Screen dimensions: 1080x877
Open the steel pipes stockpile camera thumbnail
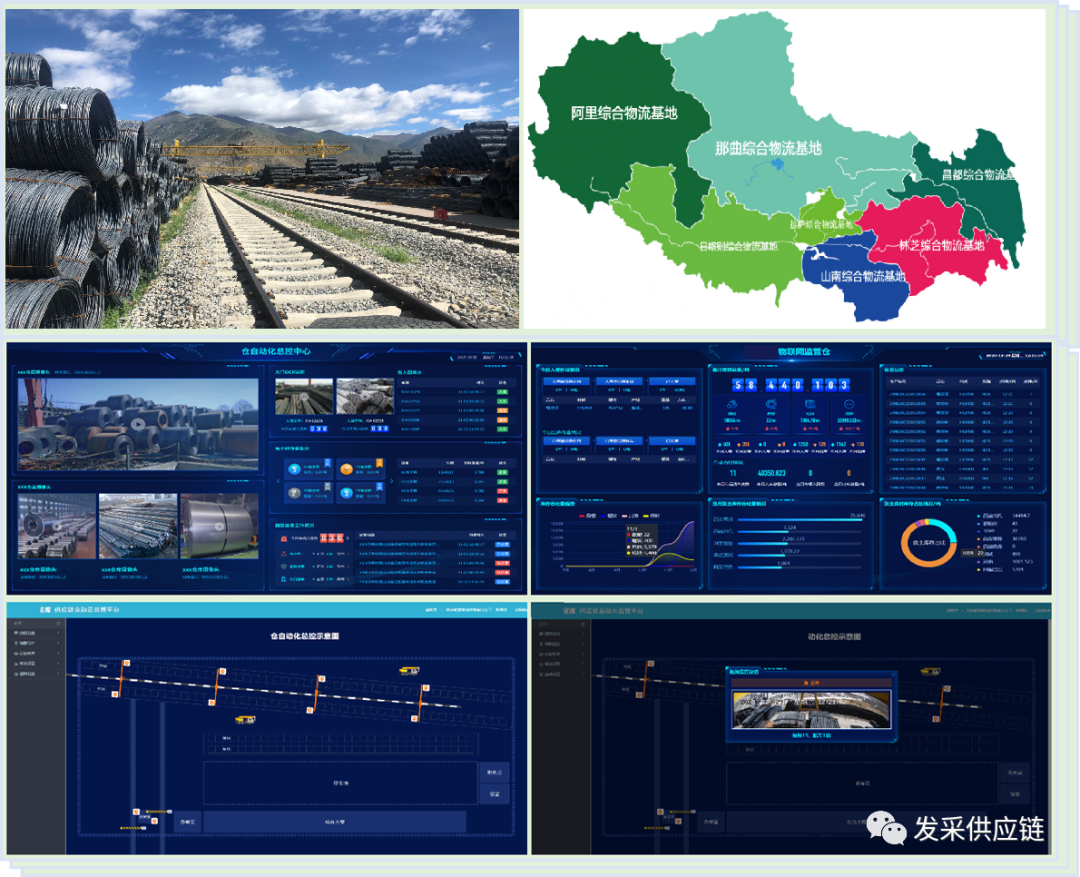click(x=138, y=526)
